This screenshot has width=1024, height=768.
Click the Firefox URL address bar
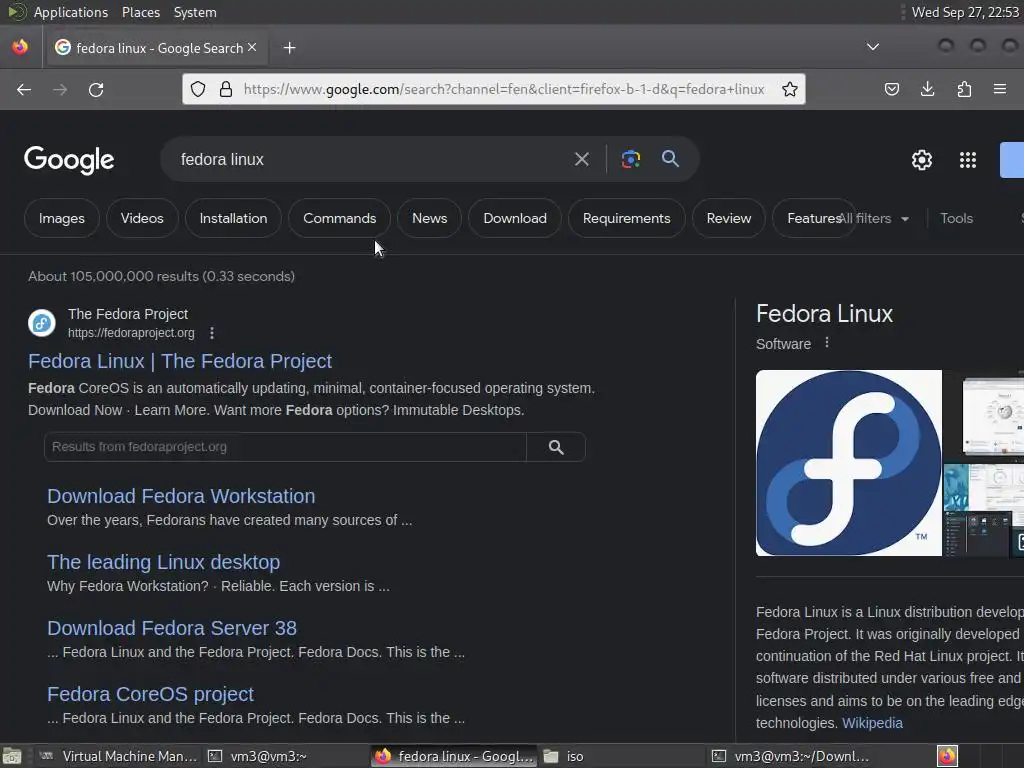[503, 89]
